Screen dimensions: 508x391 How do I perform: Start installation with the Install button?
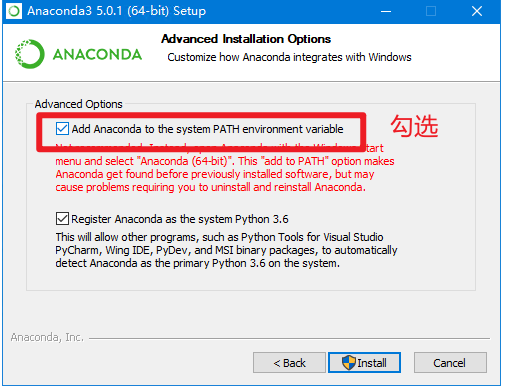pyautogui.click(x=364, y=363)
